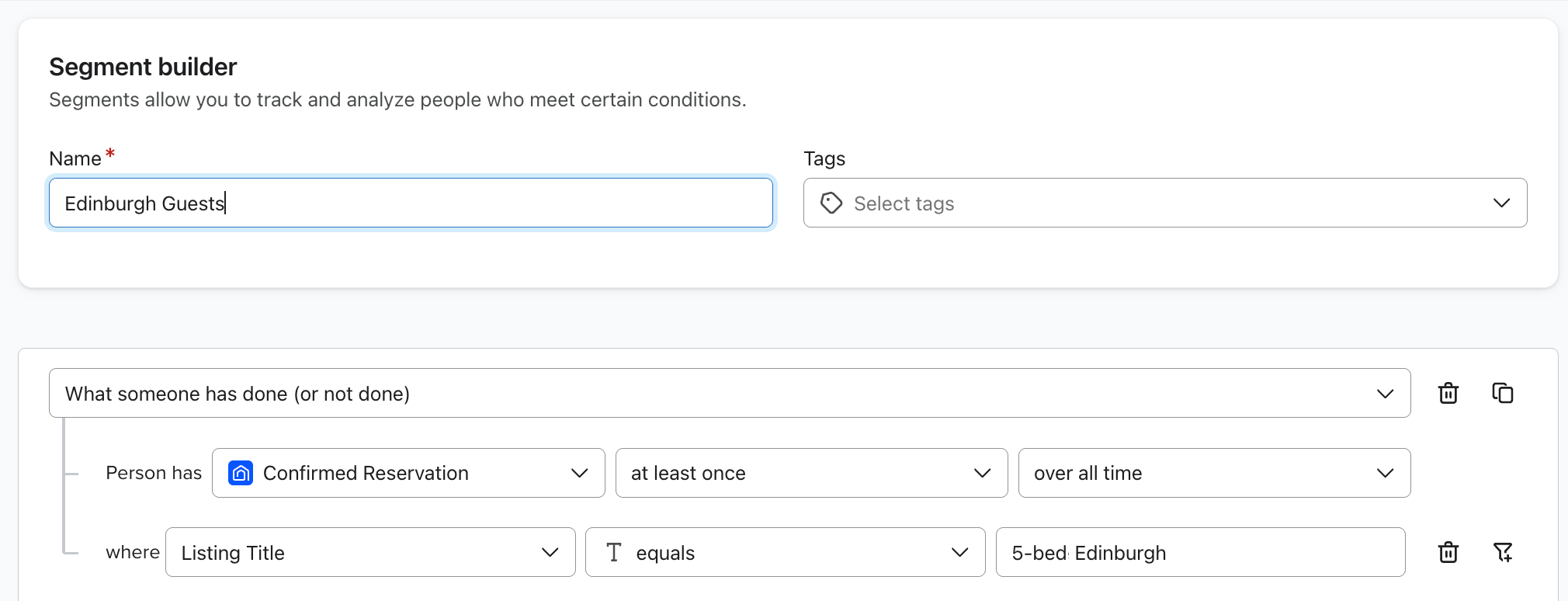Screen dimensions: 1568x601
Task: Click the '5-bed Edinburgh' value input
Action: [1199, 552]
